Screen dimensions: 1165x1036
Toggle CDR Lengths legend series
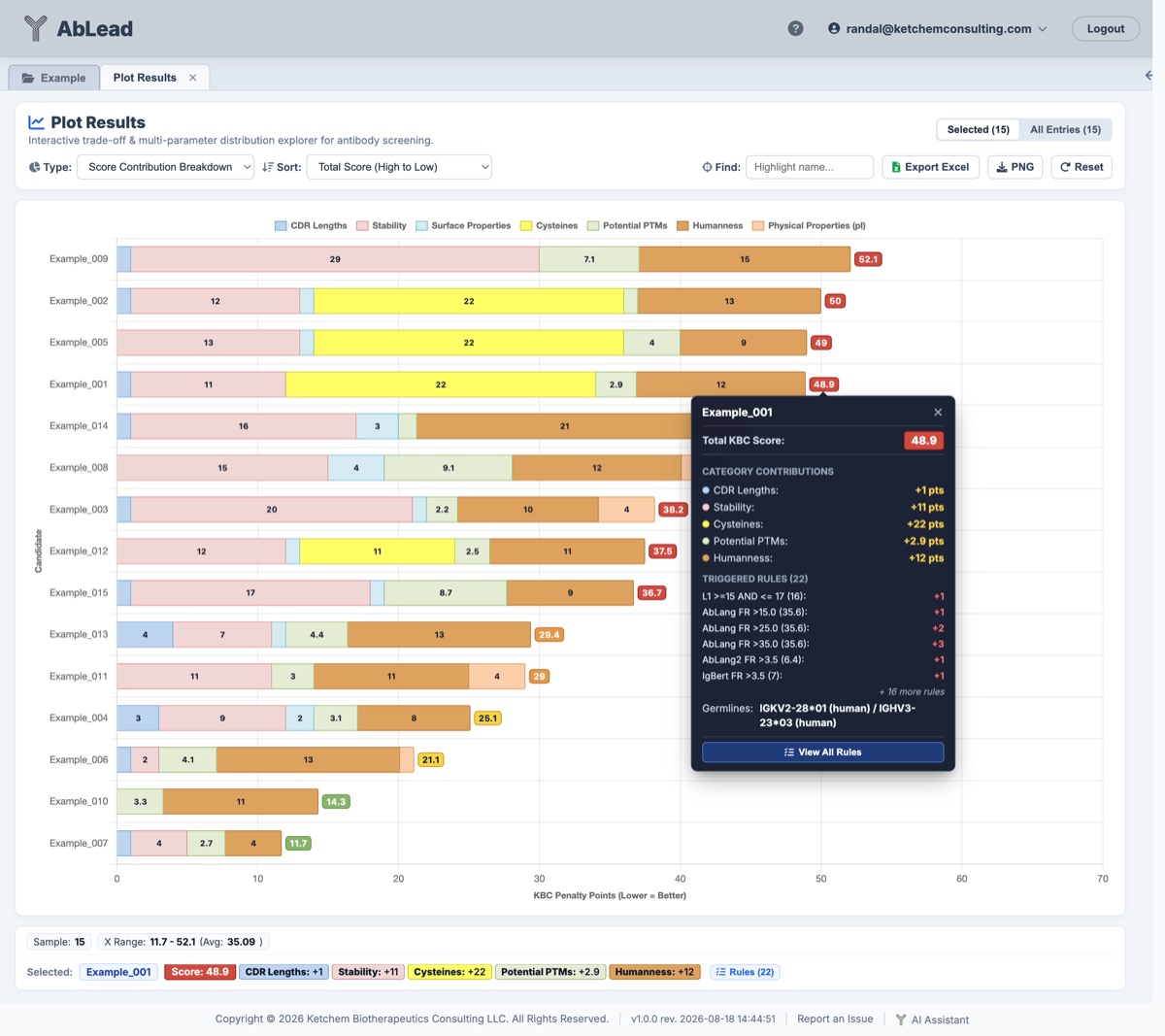pyautogui.click(x=311, y=225)
